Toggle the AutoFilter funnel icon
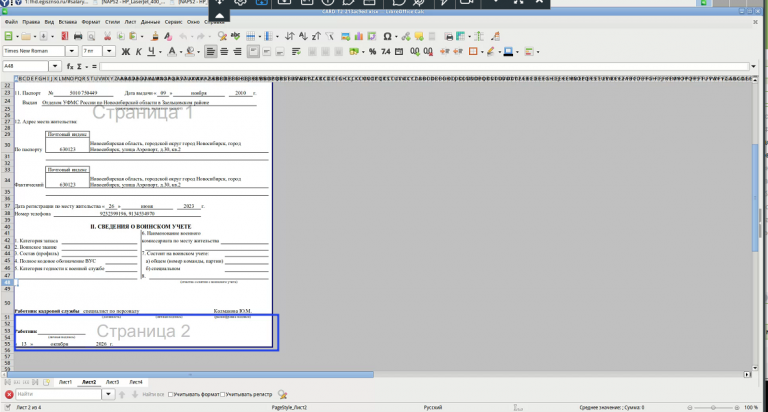 [x=330, y=36]
